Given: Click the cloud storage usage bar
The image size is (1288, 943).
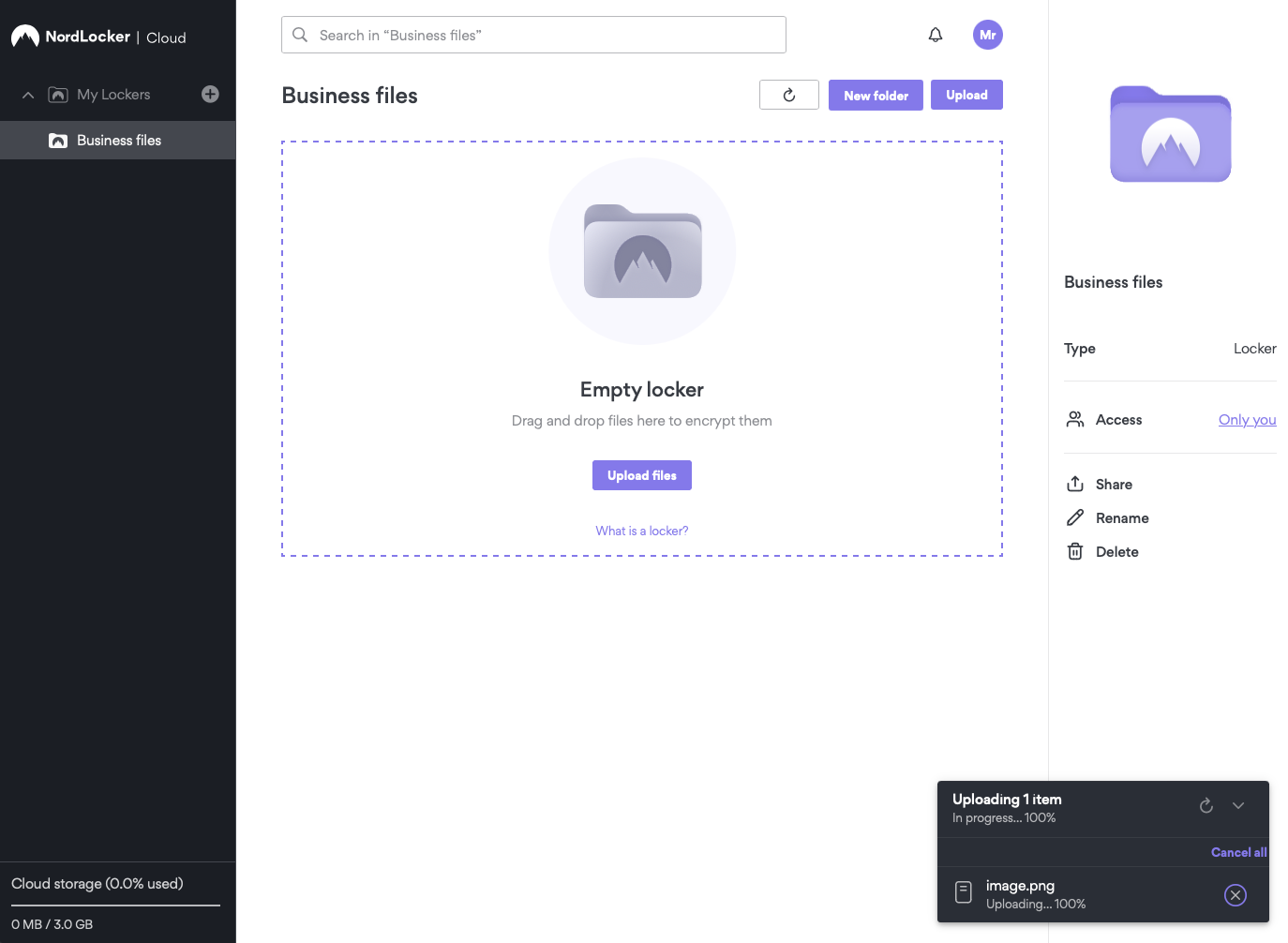Looking at the screenshot, I should click(114, 904).
